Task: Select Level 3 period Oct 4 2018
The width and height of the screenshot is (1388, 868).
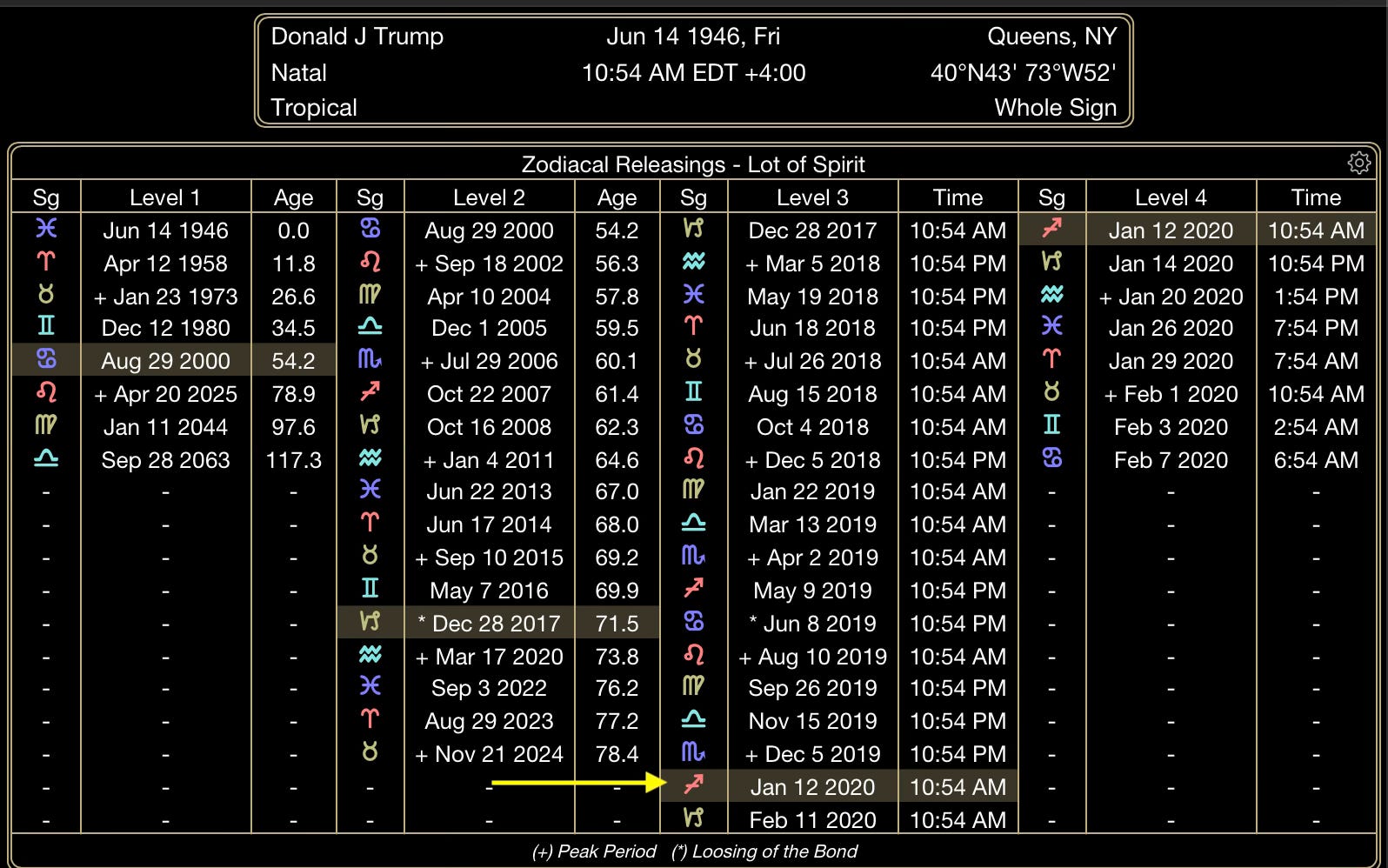Action: point(812,427)
